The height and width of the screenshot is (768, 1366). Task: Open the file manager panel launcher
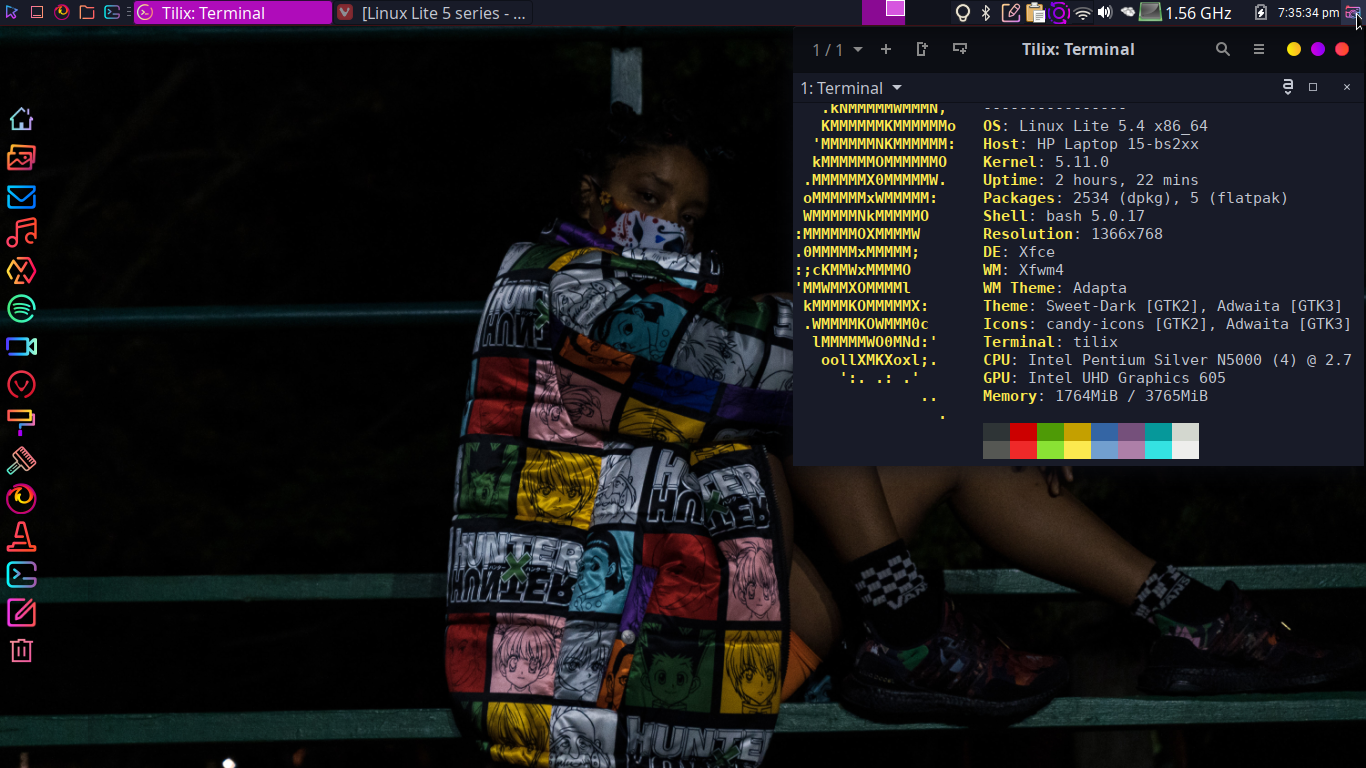coord(87,12)
